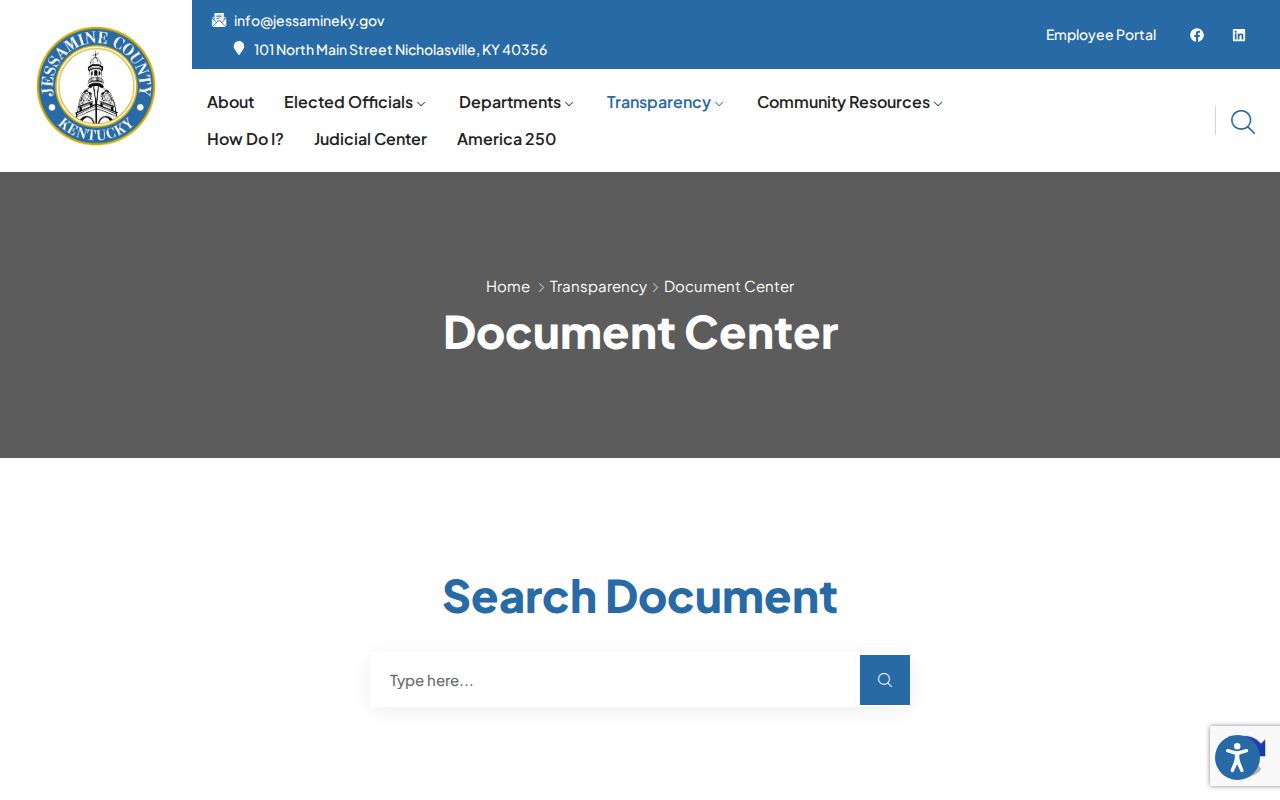Viewport: 1280px width, 800px height.
Task: Click the 'Document Center' breadcrumb text
Action: coord(729,286)
